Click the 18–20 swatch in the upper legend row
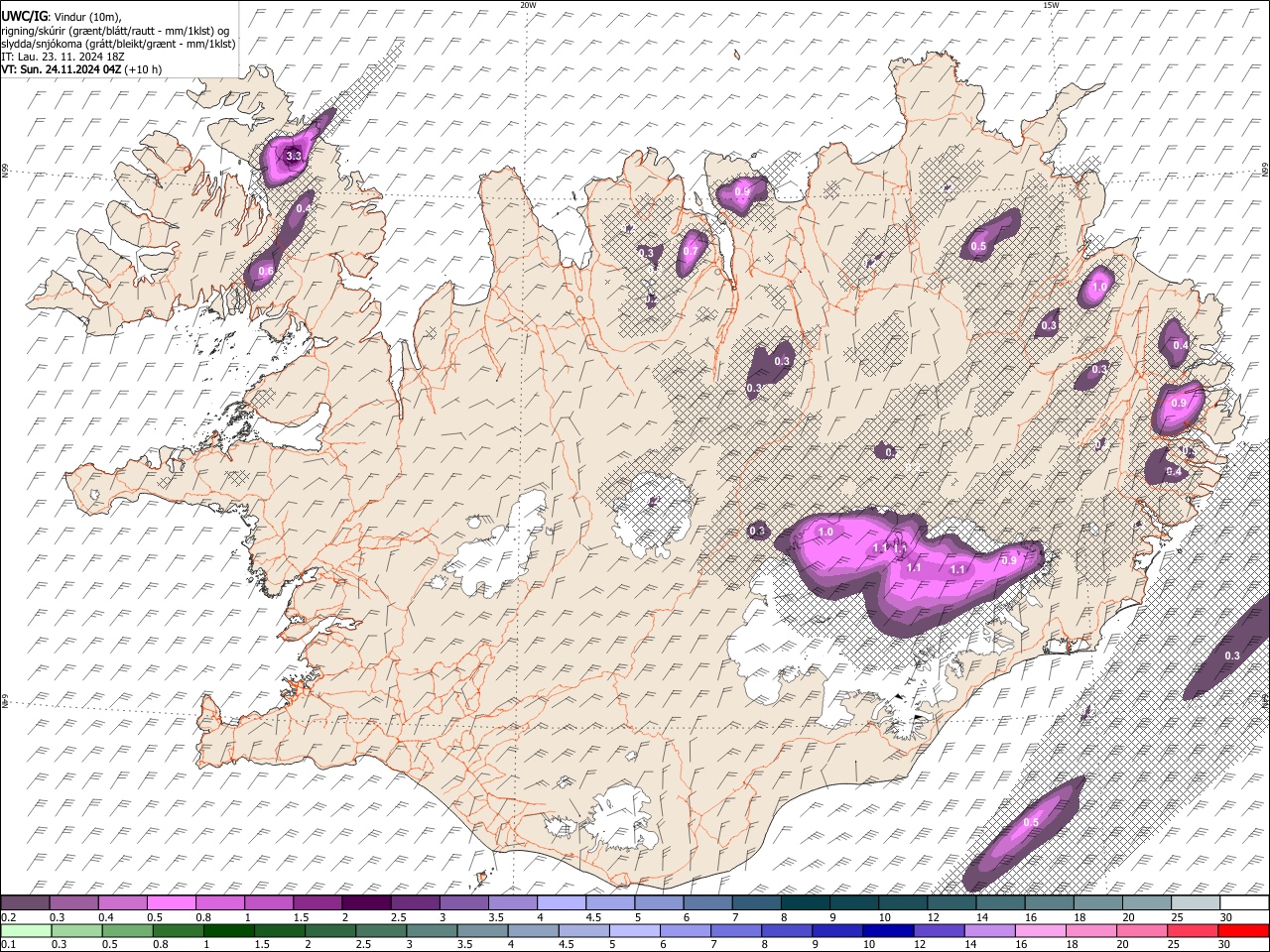This screenshot has height=952, width=1270. (1096, 902)
